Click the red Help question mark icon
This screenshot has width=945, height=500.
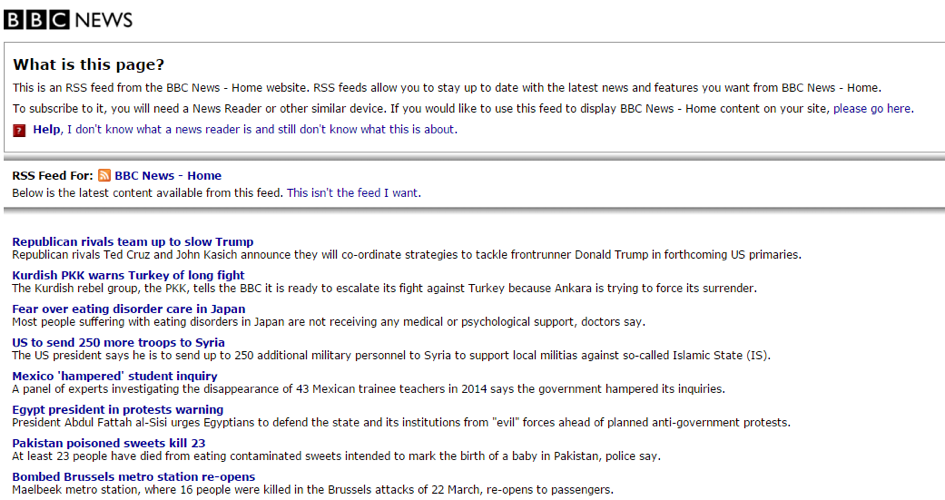click(x=19, y=130)
